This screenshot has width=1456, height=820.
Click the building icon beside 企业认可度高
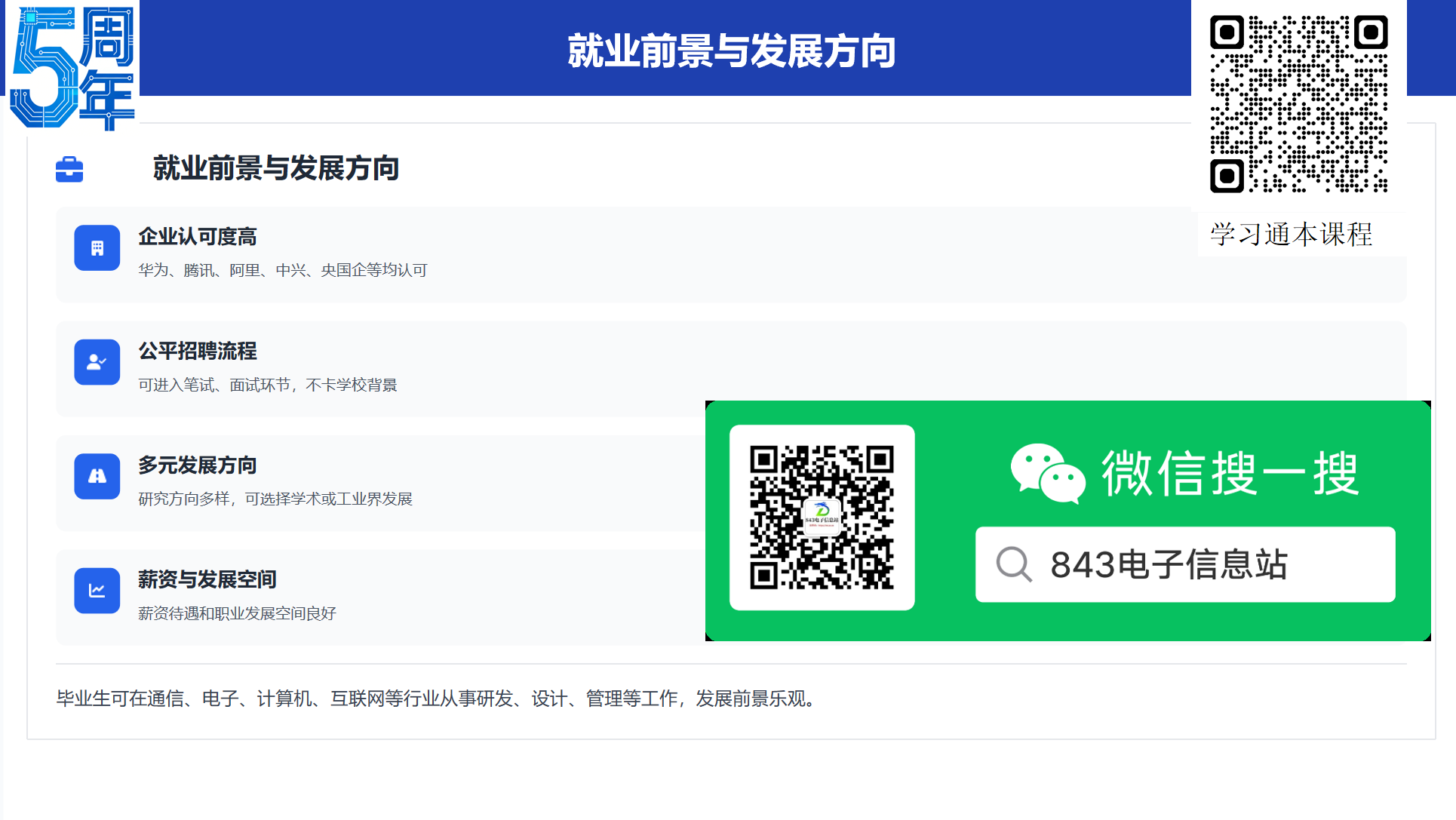[x=97, y=248]
